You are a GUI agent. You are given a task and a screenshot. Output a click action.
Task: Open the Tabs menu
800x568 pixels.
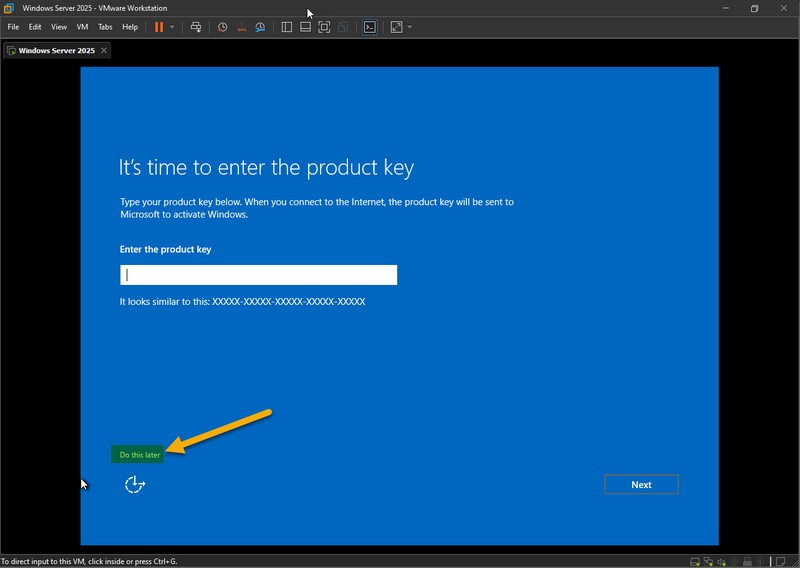[105, 27]
